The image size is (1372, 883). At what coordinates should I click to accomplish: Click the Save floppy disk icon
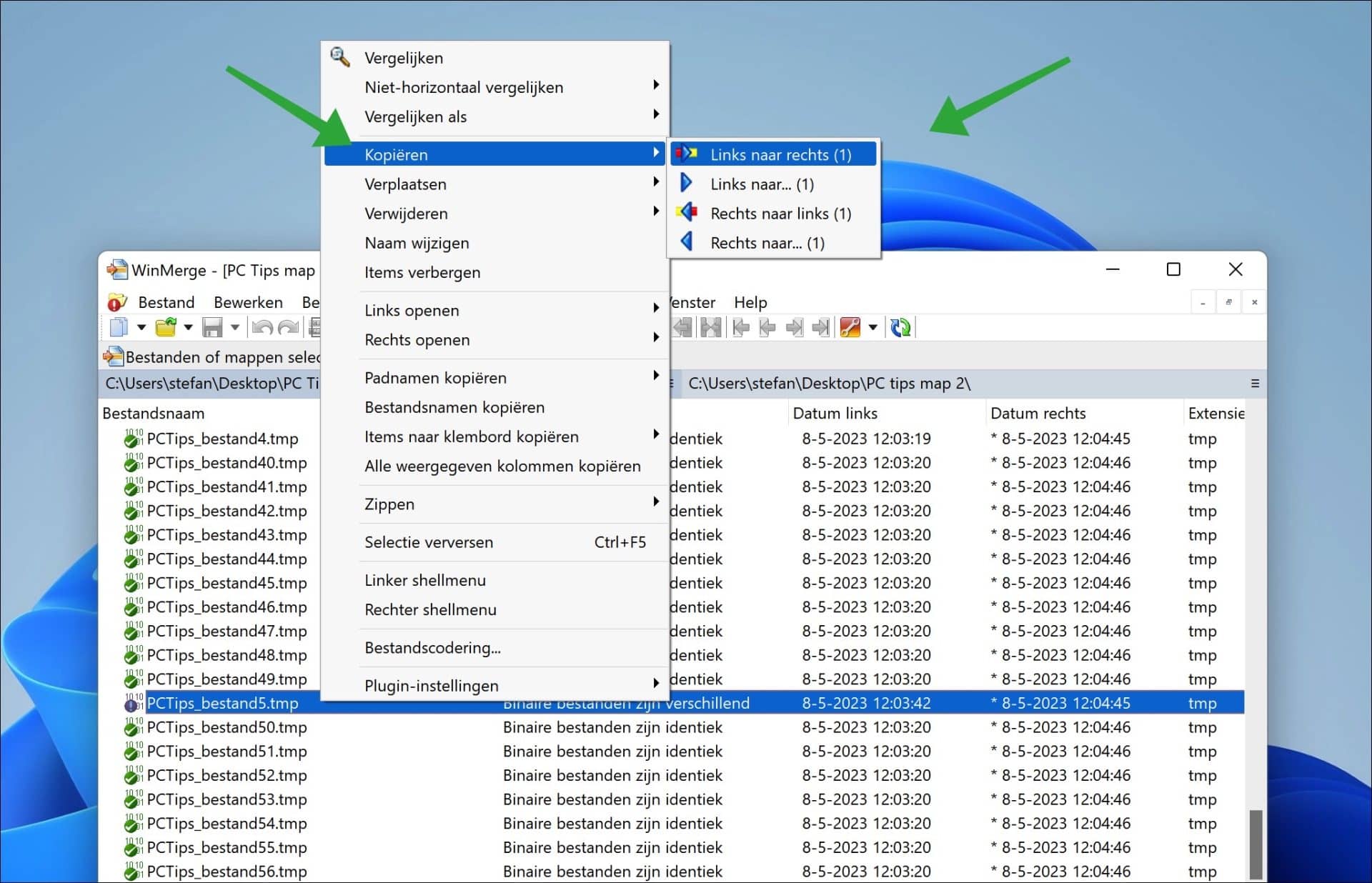point(212,327)
